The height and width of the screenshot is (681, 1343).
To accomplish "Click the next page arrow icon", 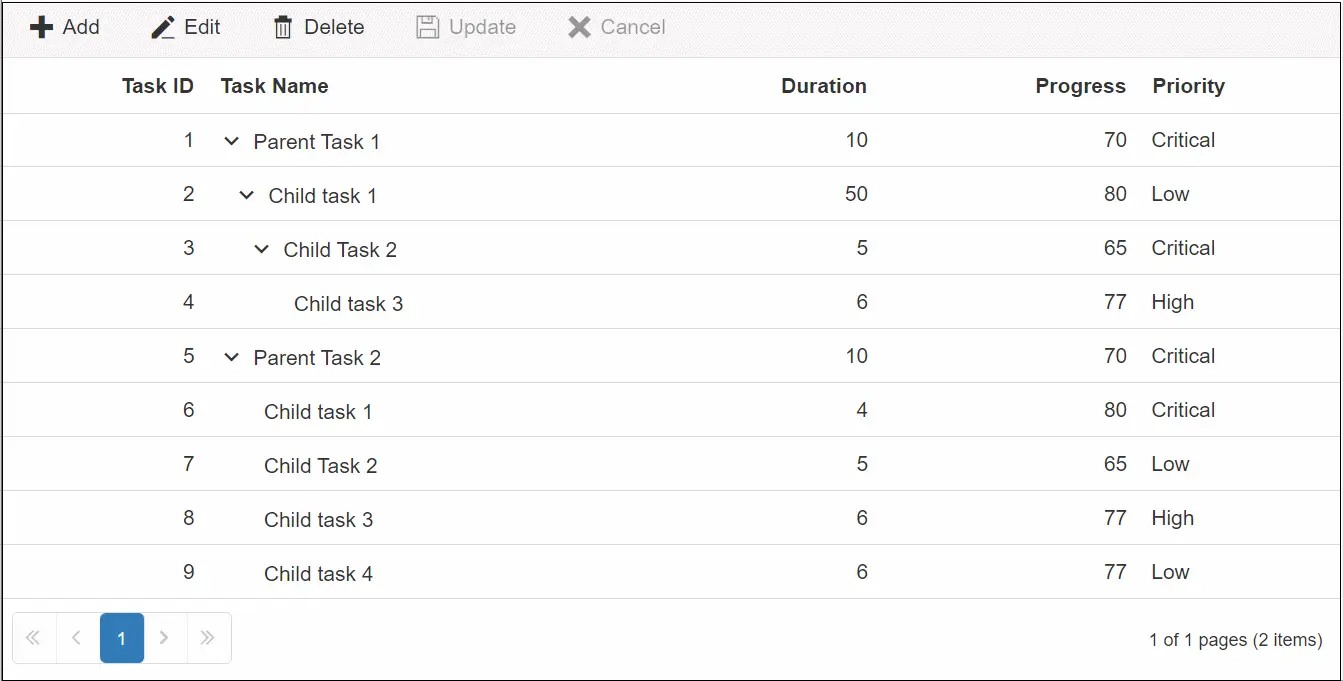I will point(164,637).
